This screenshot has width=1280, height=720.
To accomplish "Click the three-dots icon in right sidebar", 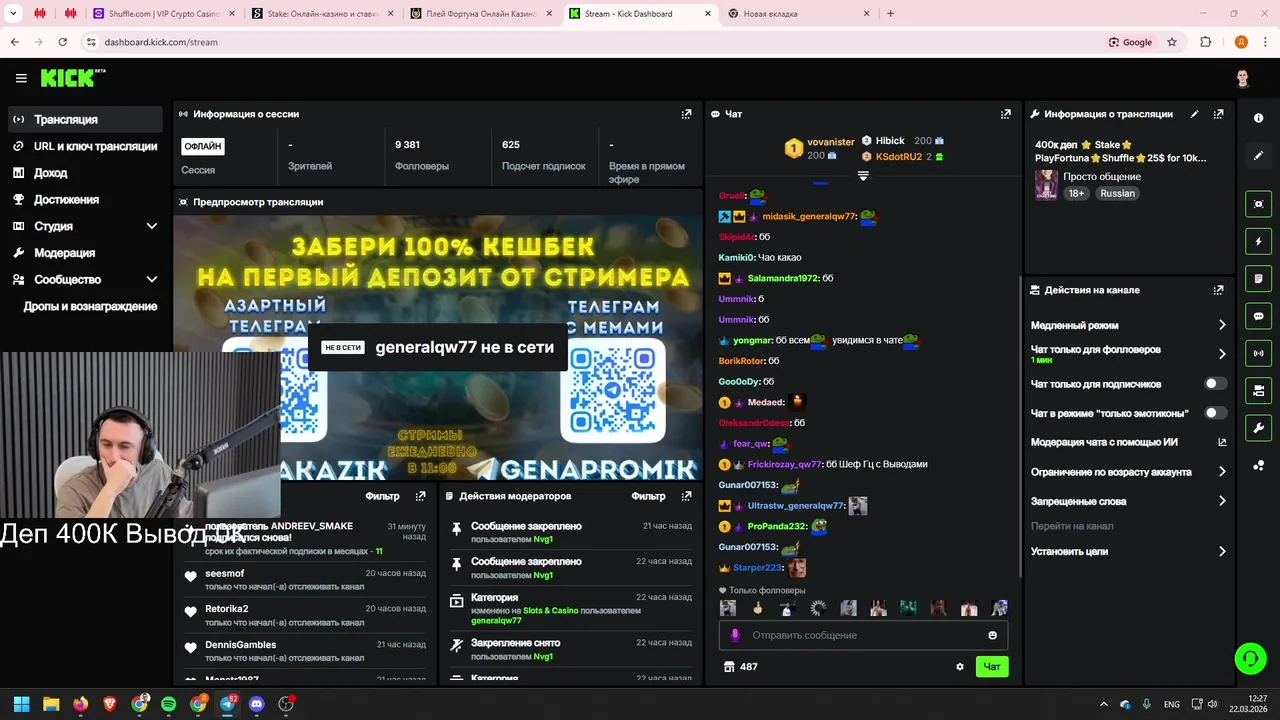I will (1259, 465).
